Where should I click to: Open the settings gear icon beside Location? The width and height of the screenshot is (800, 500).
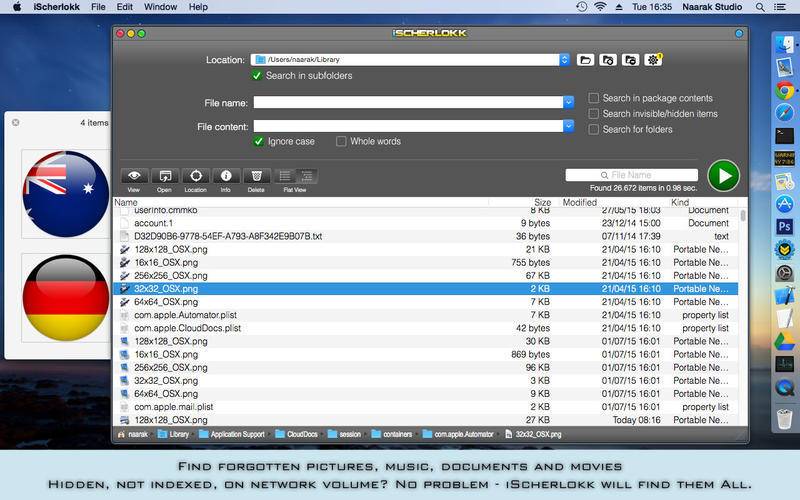point(653,60)
